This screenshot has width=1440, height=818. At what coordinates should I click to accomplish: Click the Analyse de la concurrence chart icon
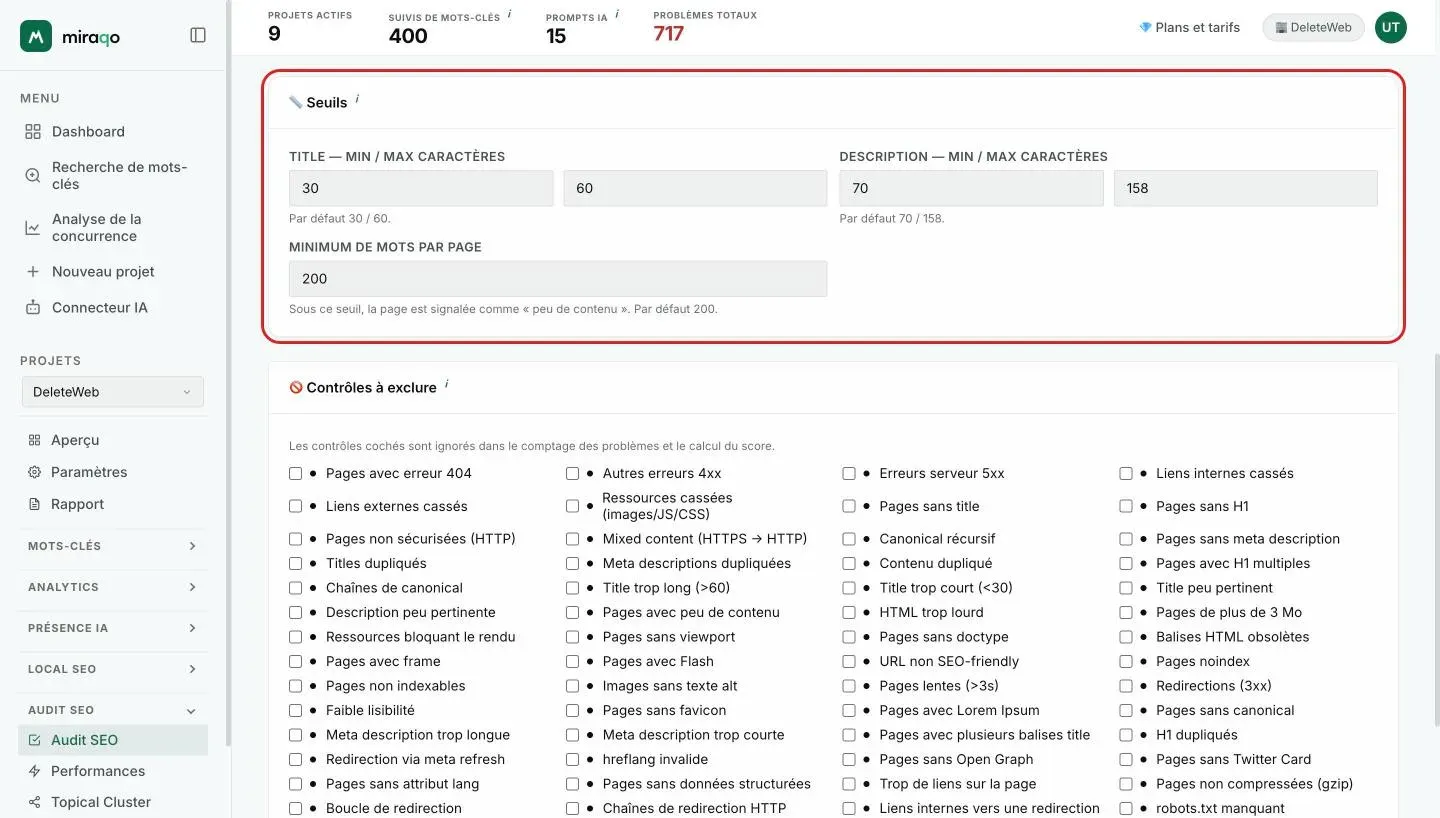(33, 227)
